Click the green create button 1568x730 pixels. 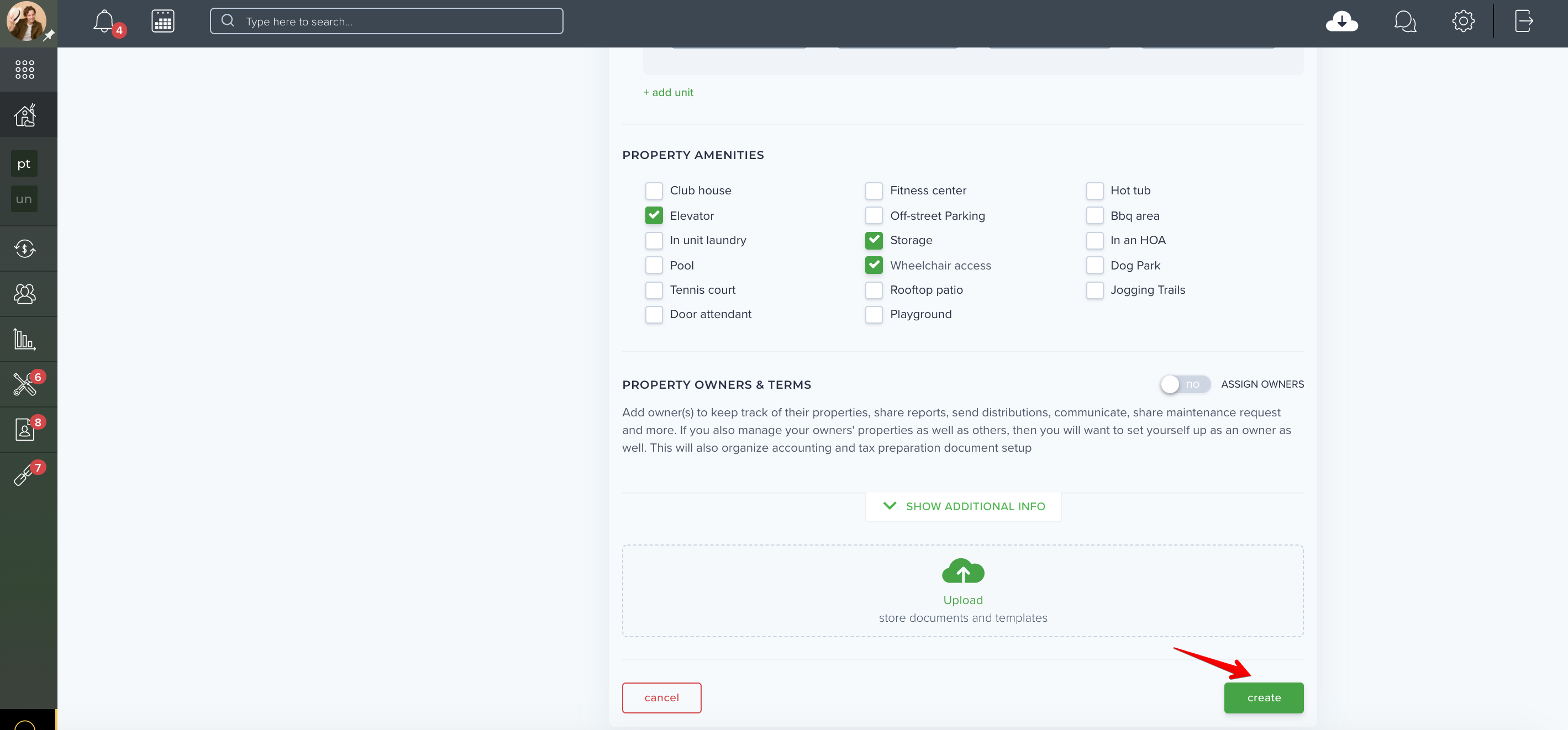[1264, 698]
